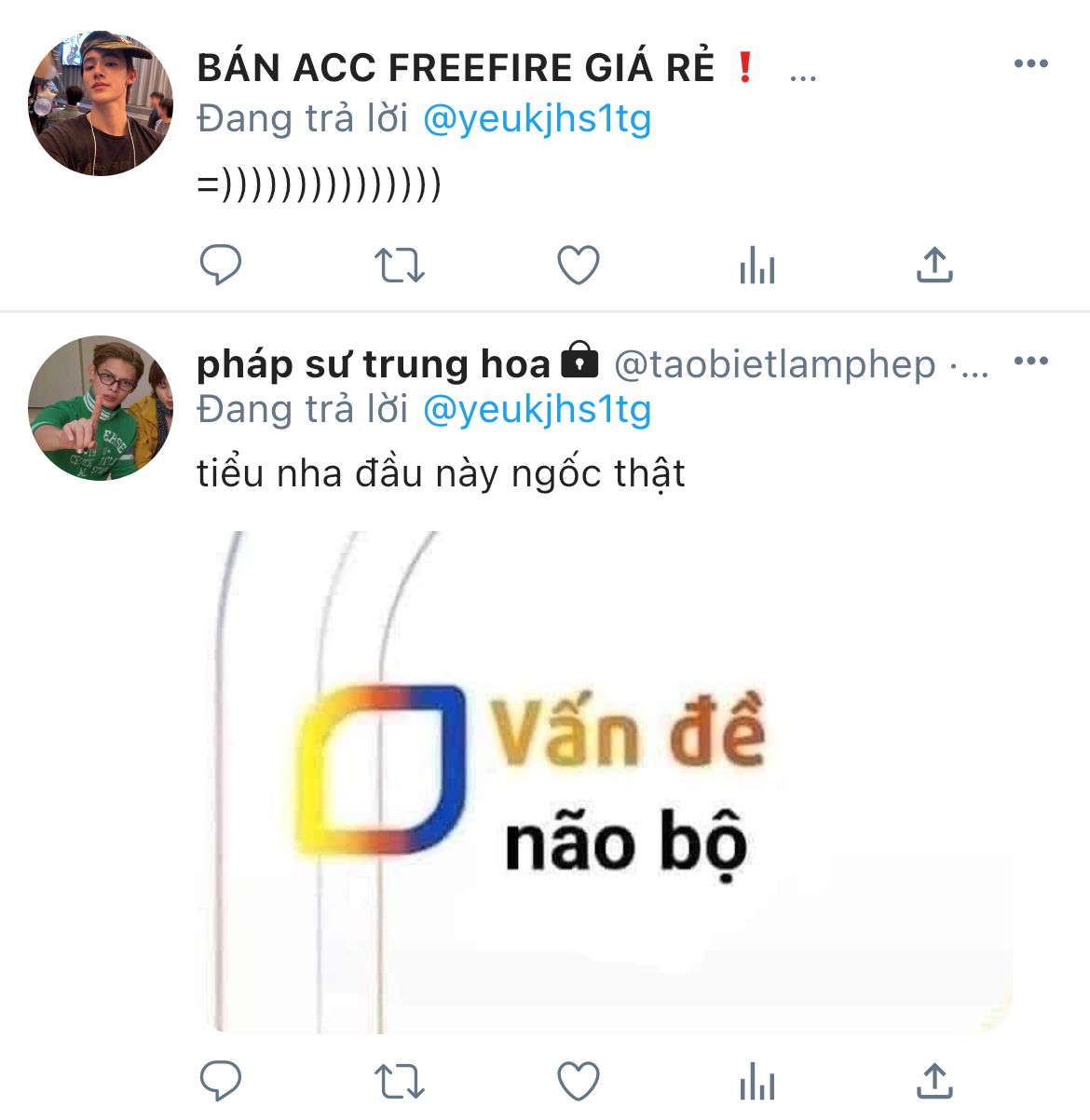The image size is (1090, 1120).
Task: Open pháp sư trung hoa profile name
Action: click(374, 364)
